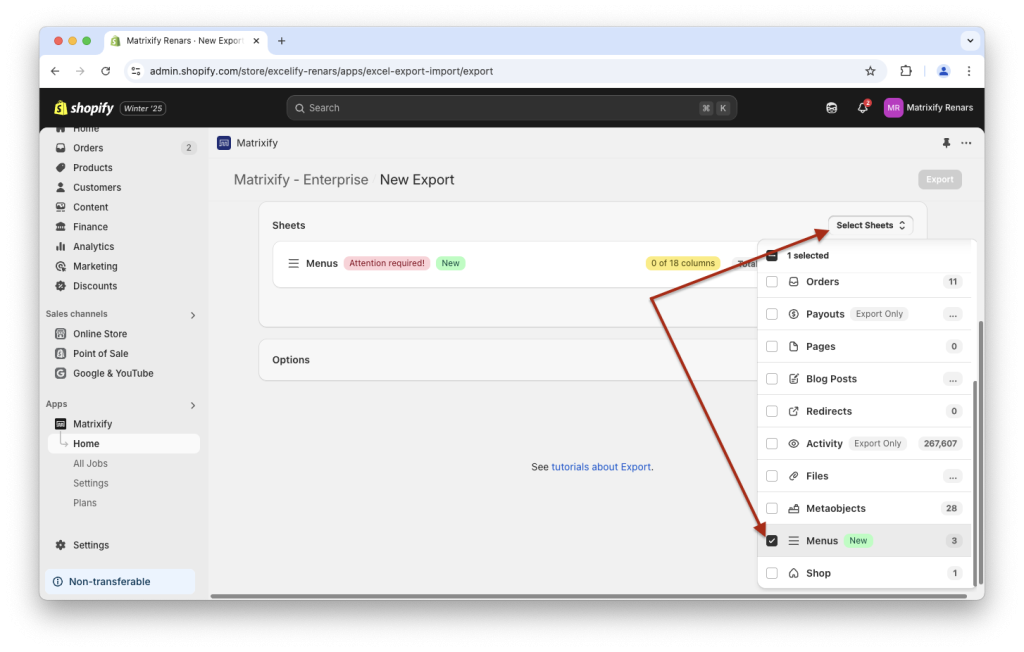Click the notifications bell in top bar
This screenshot has width=1024, height=652.
[862, 107]
